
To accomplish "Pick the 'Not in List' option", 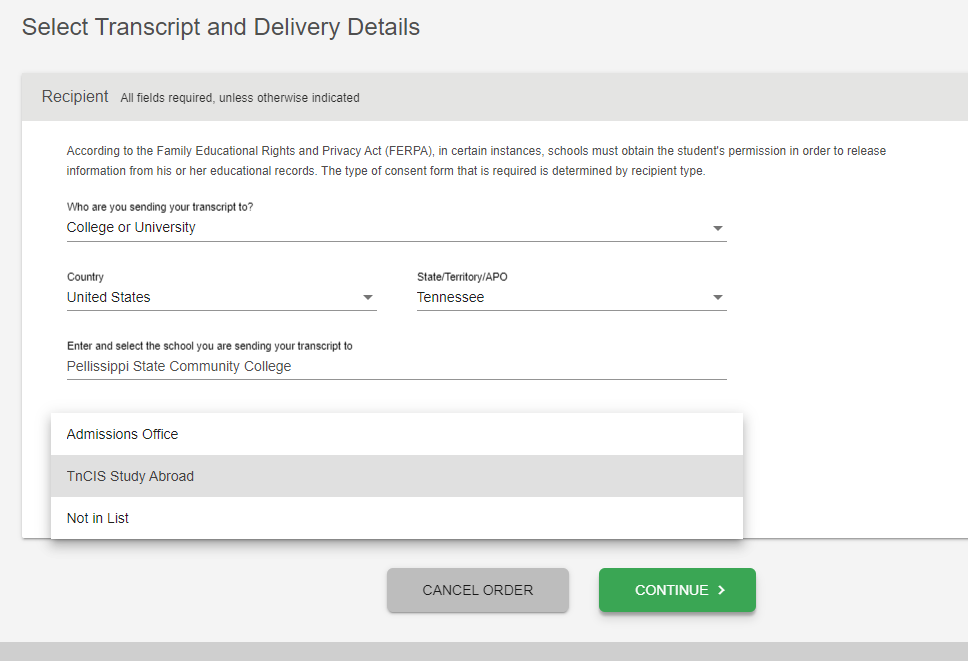I will [x=98, y=518].
